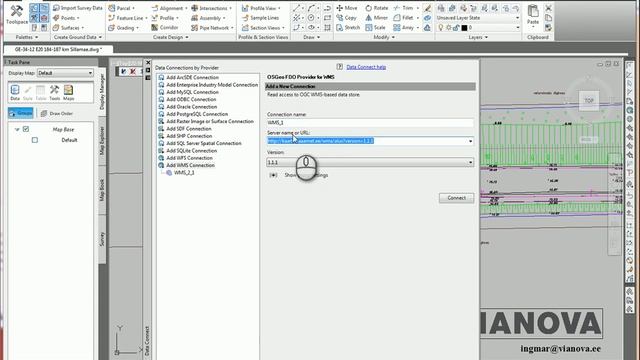Click the Draw Order button

click(57, 113)
